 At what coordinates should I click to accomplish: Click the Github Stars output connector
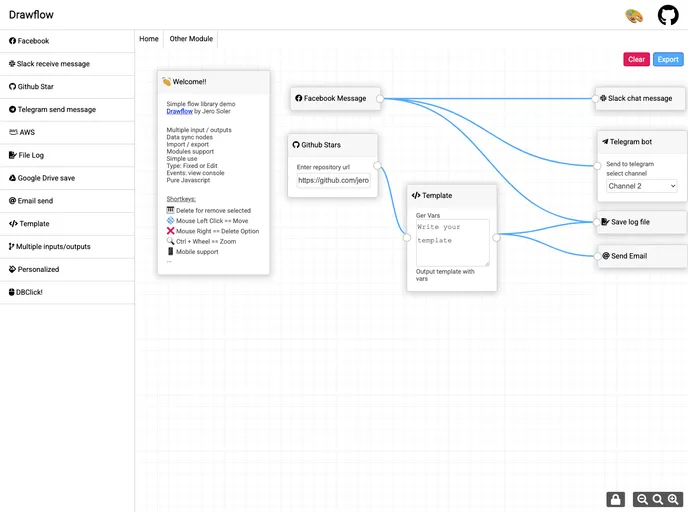point(377,165)
